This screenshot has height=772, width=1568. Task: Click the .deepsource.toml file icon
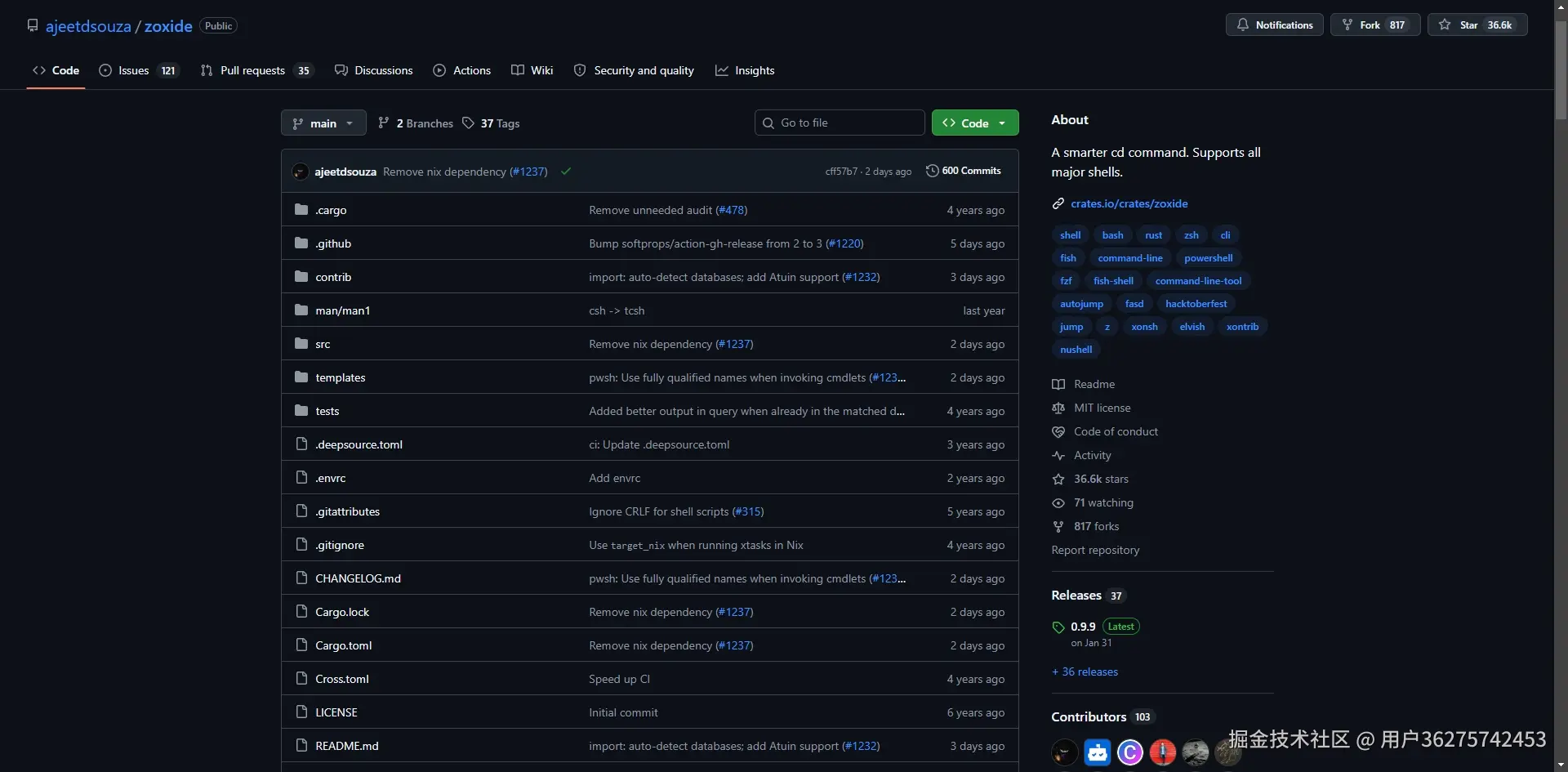301,444
